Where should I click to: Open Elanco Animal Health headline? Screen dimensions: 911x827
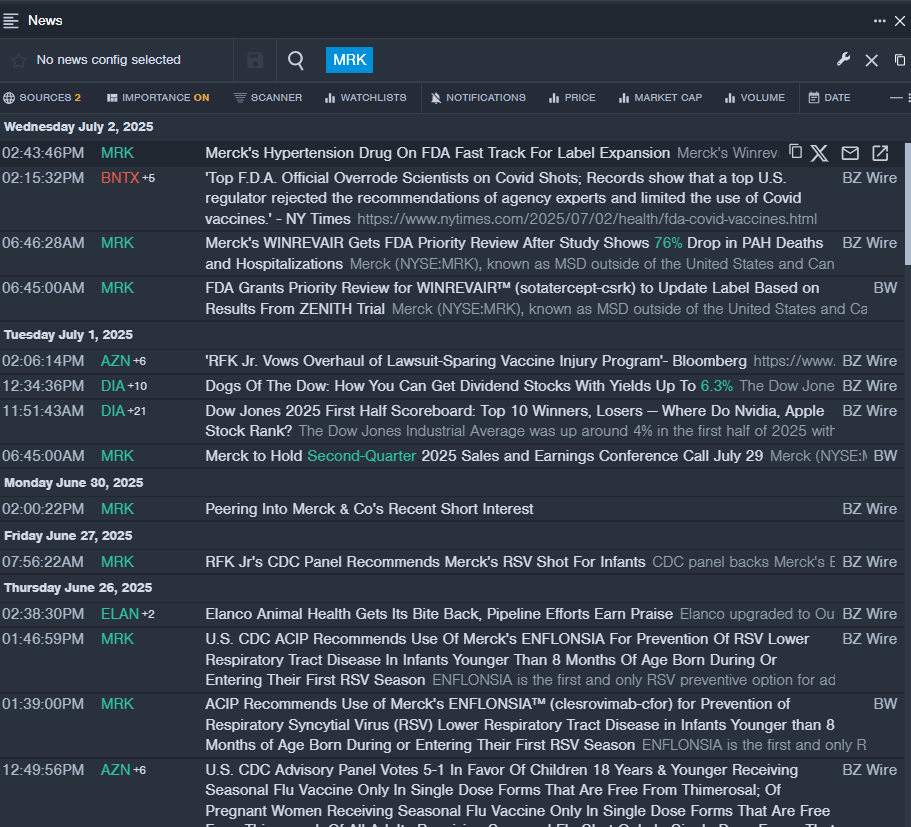[439, 614]
